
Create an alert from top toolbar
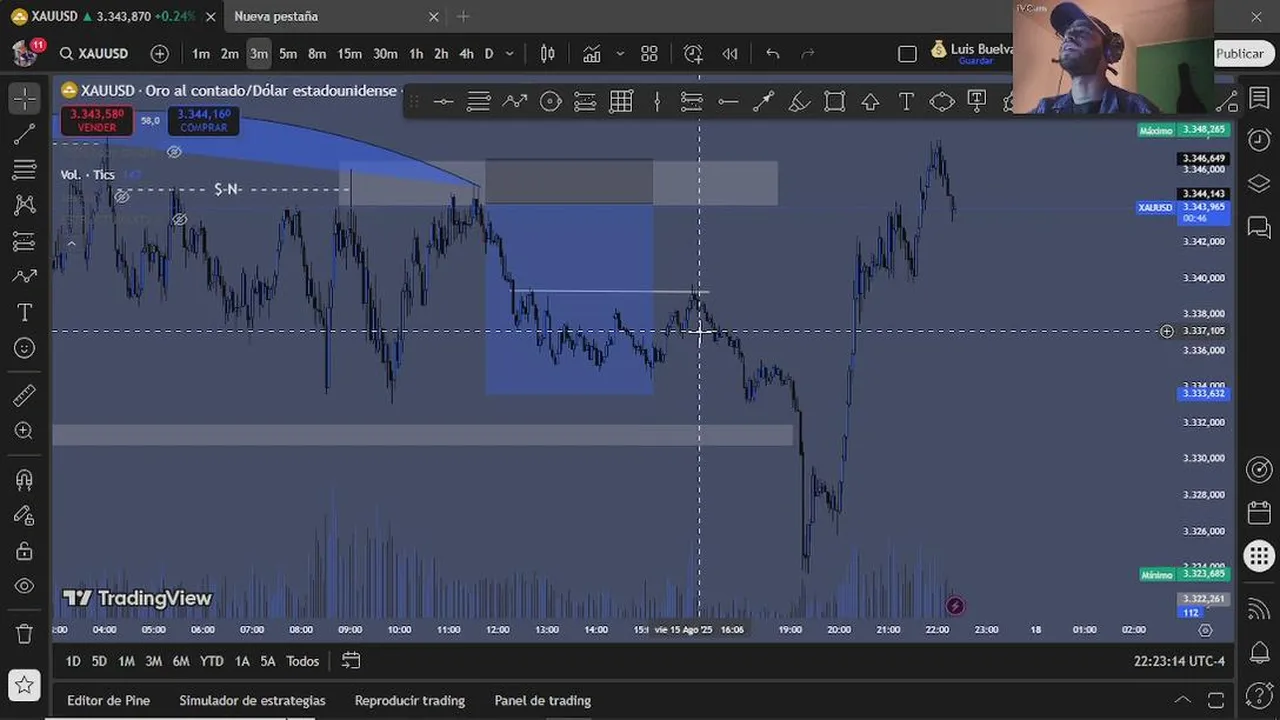click(x=693, y=54)
